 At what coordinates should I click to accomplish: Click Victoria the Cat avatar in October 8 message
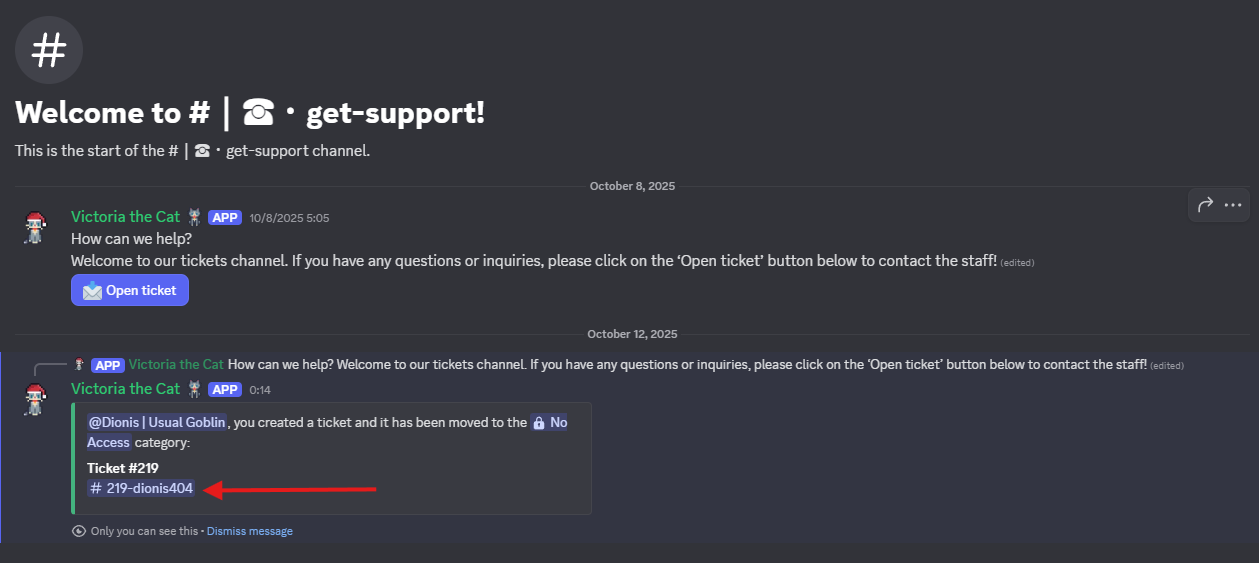(x=36, y=228)
